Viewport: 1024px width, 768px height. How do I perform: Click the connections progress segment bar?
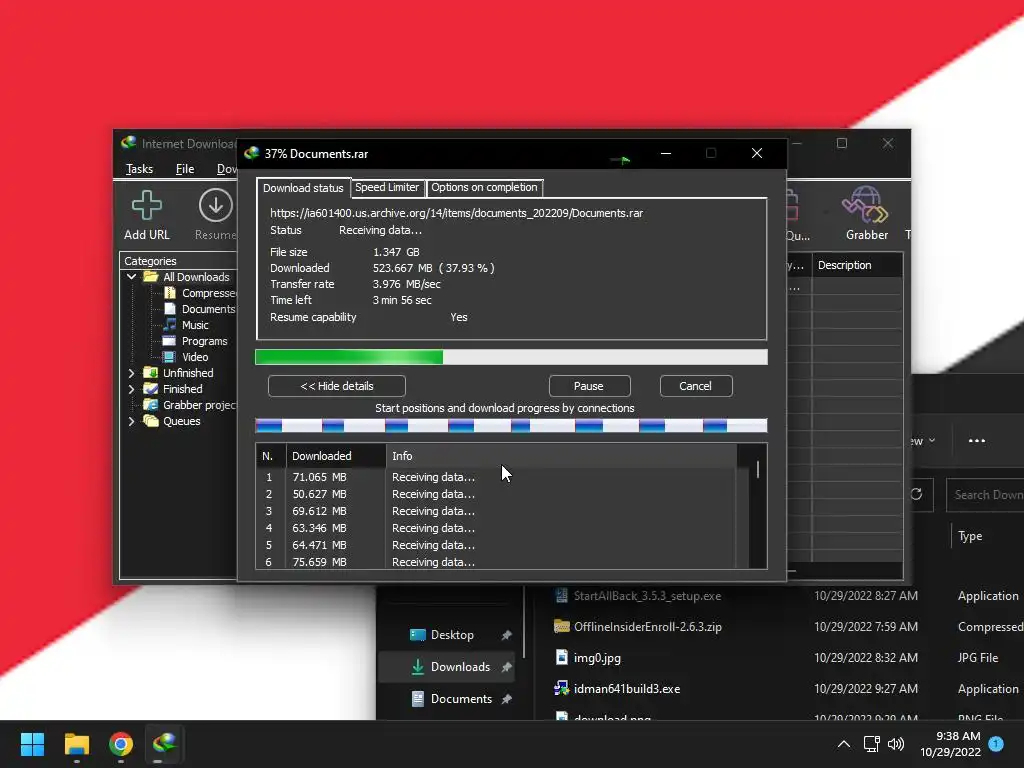point(511,426)
